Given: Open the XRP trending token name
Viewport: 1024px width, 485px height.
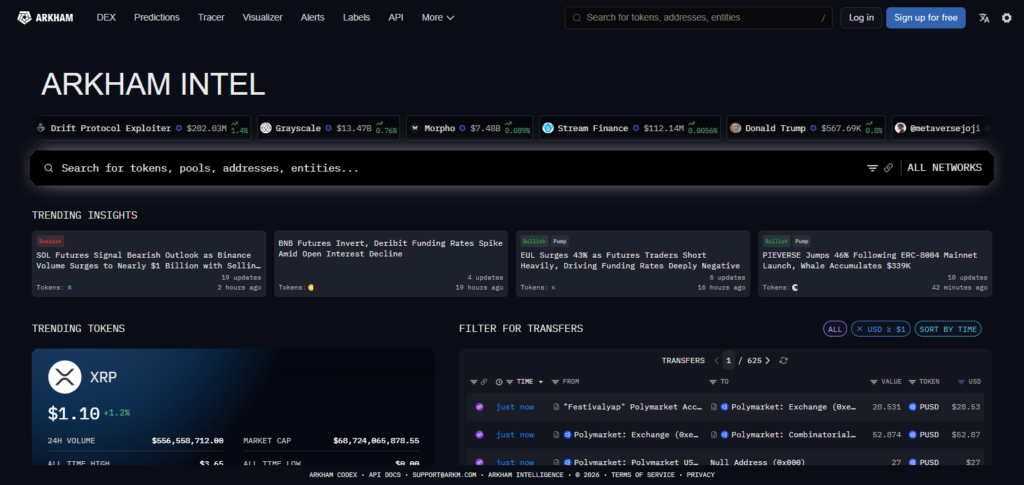Looking at the screenshot, I should coord(103,377).
